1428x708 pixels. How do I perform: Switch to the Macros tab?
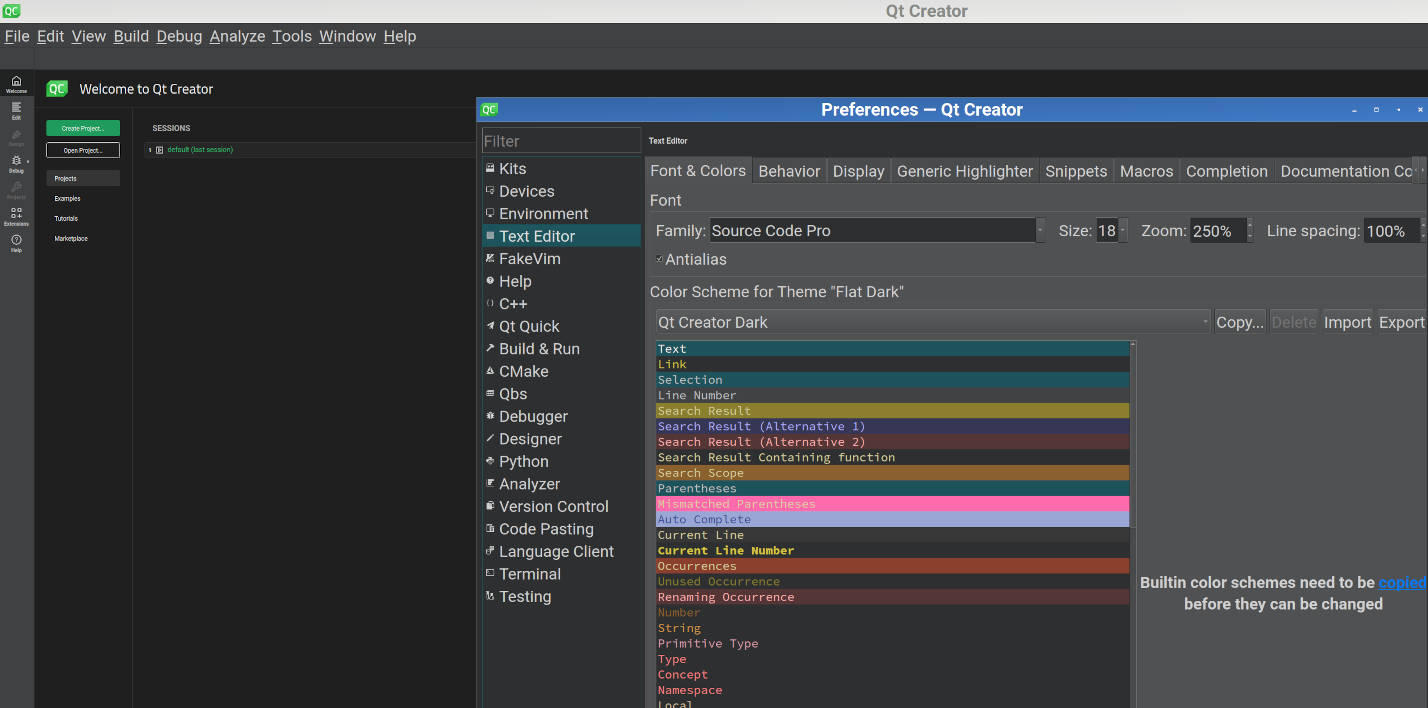(x=1146, y=171)
